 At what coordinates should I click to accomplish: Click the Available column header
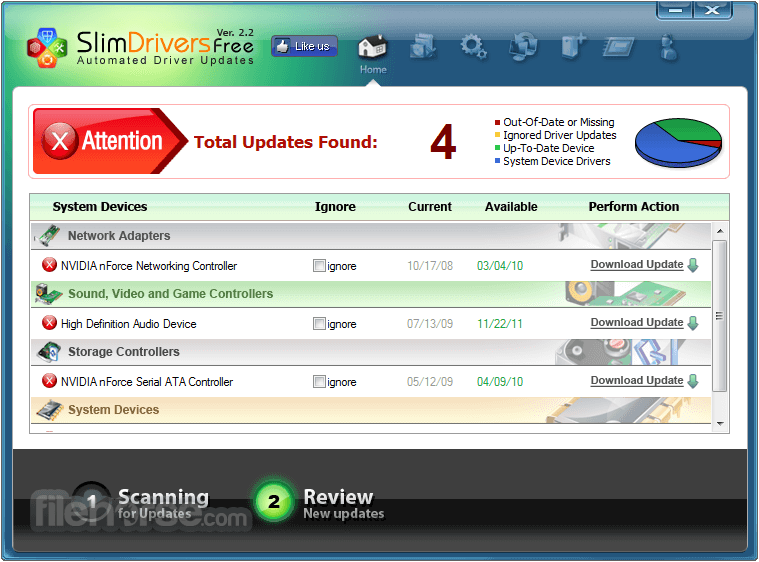click(511, 207)
